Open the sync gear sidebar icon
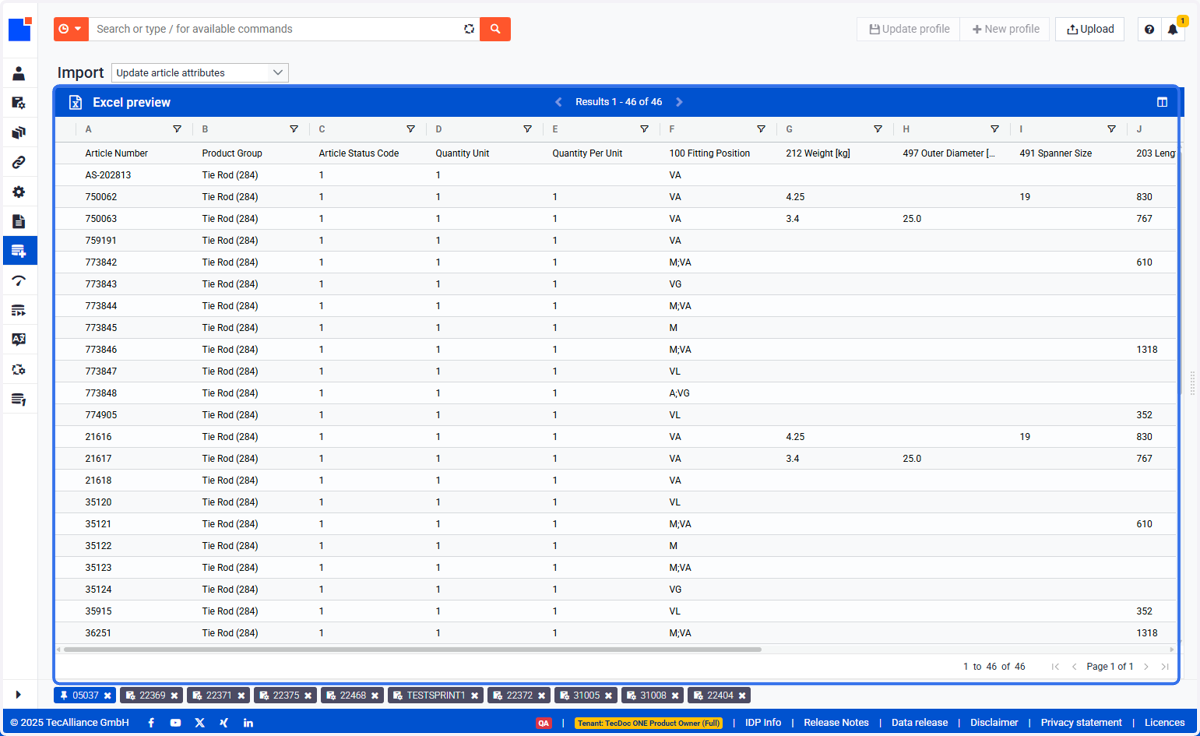 click(x=18, y=370)
